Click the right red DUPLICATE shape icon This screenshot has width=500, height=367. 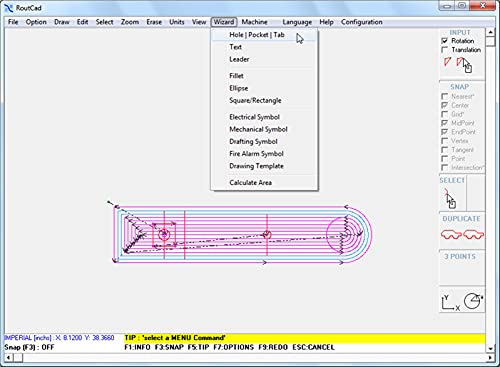[473, 235]
